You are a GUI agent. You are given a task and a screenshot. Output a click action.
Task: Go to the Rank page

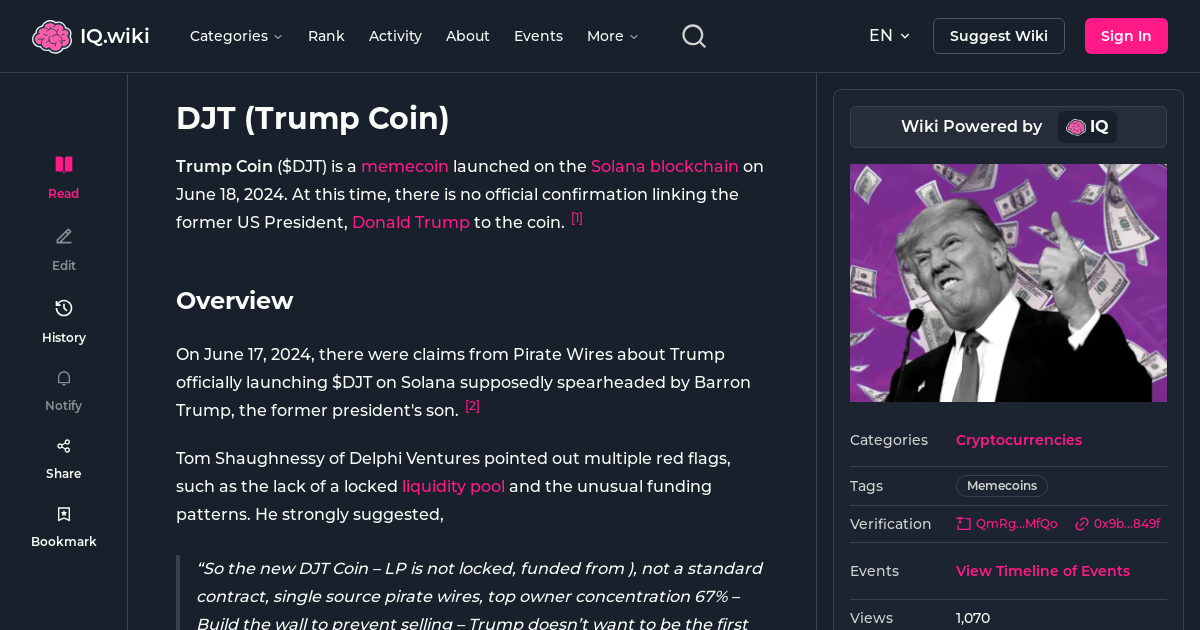click(x=326, y=35)
